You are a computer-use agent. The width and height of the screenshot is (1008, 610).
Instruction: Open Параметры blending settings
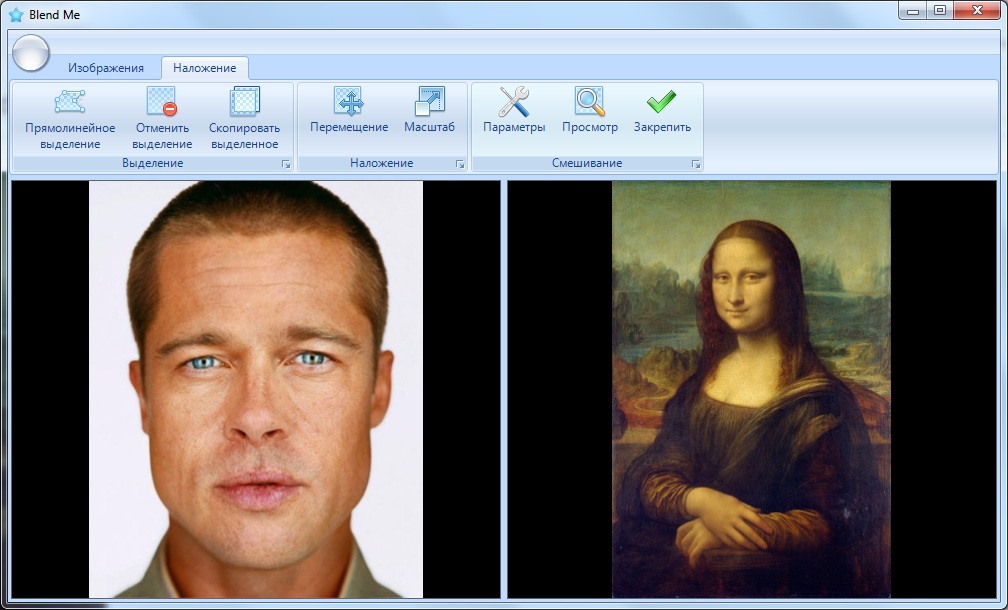click(x=514, y=111)
